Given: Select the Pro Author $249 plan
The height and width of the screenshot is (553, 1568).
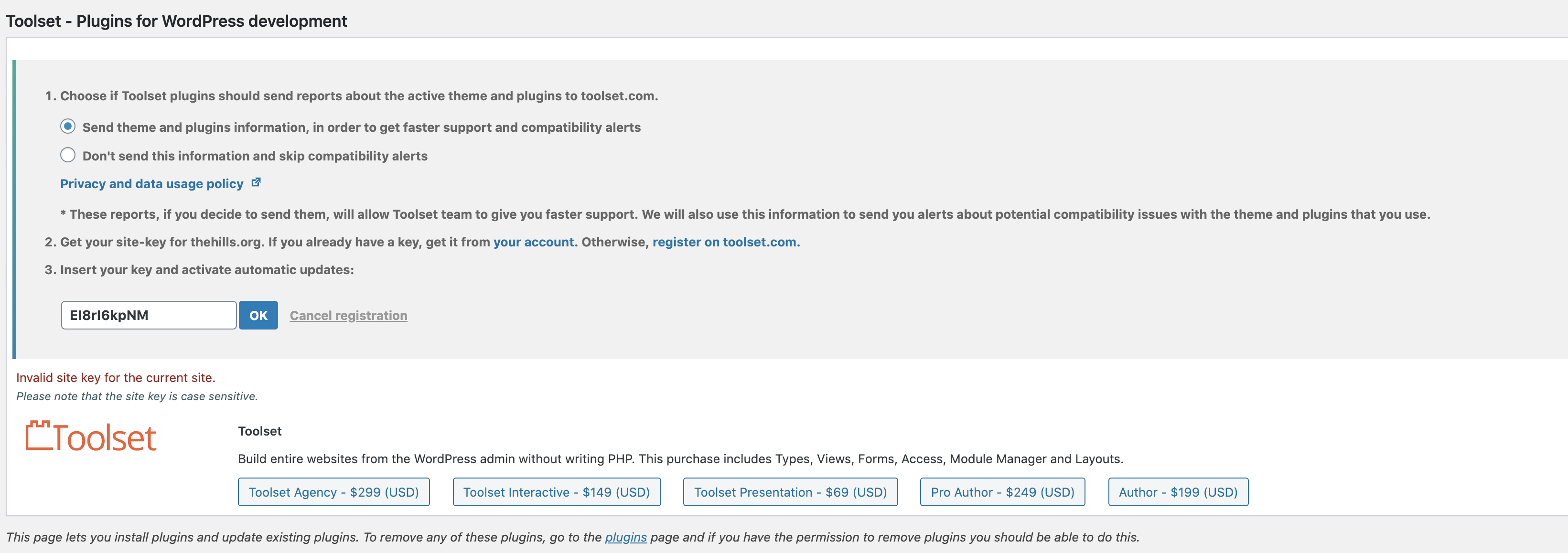Looking at the screenshot, I should tap(1002, 492).
